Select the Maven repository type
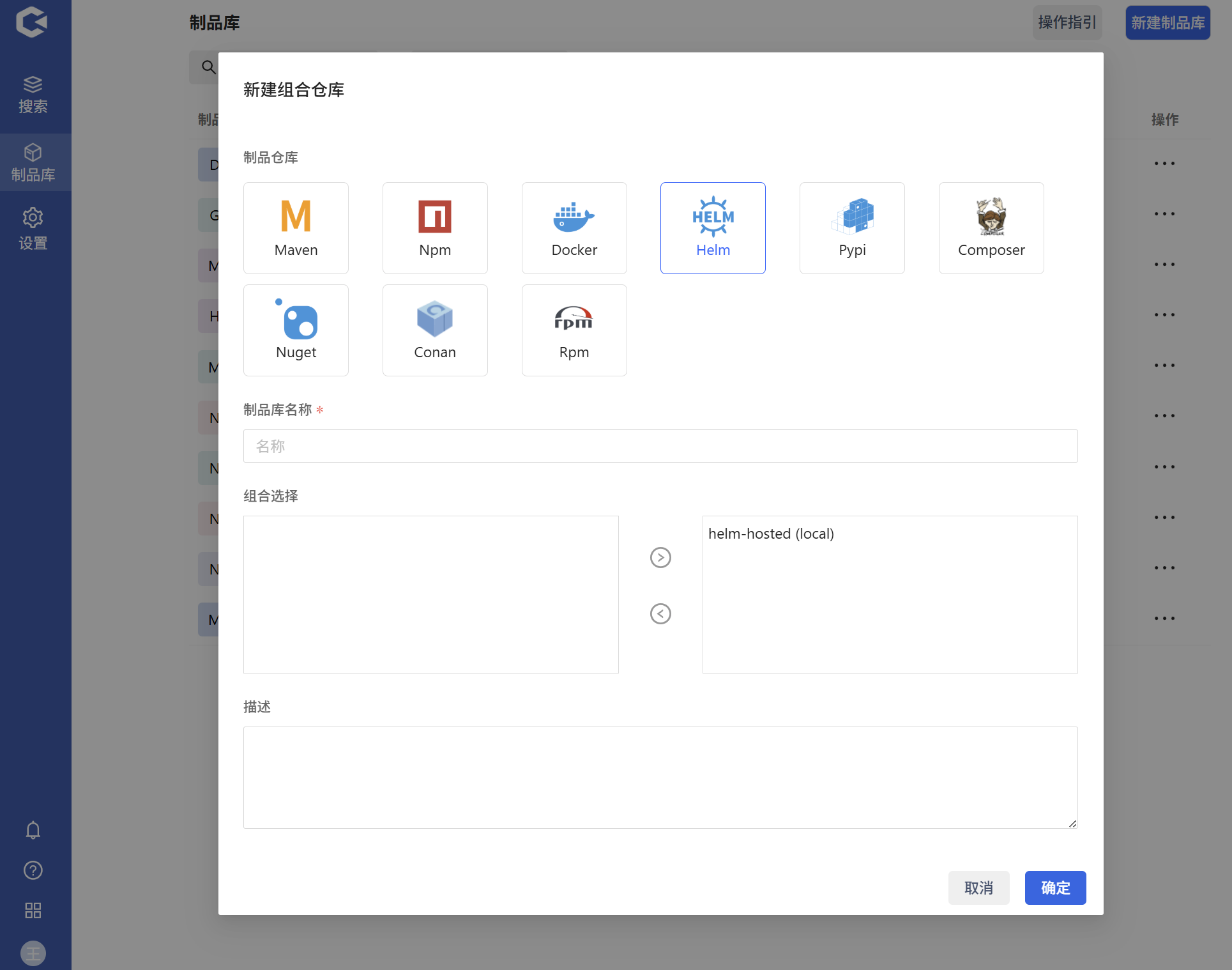Viewport: 1232px width, 970px height. click(296, 228)
